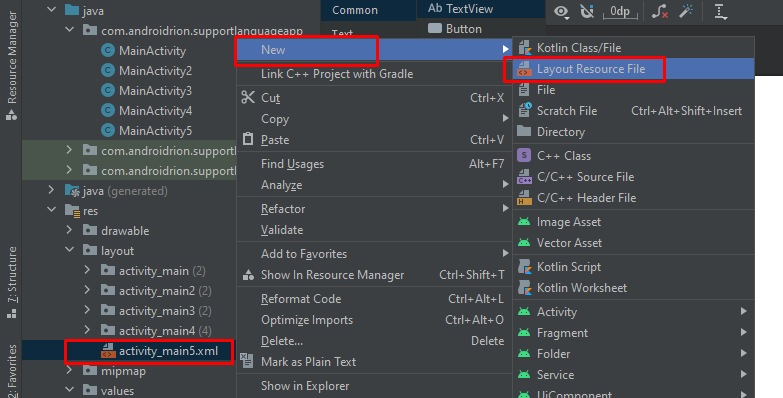Image resolution: width=783 pixels, height=398 pixels.
Task: Choose Validate in the context menu
Action: [x=374, y=230]
